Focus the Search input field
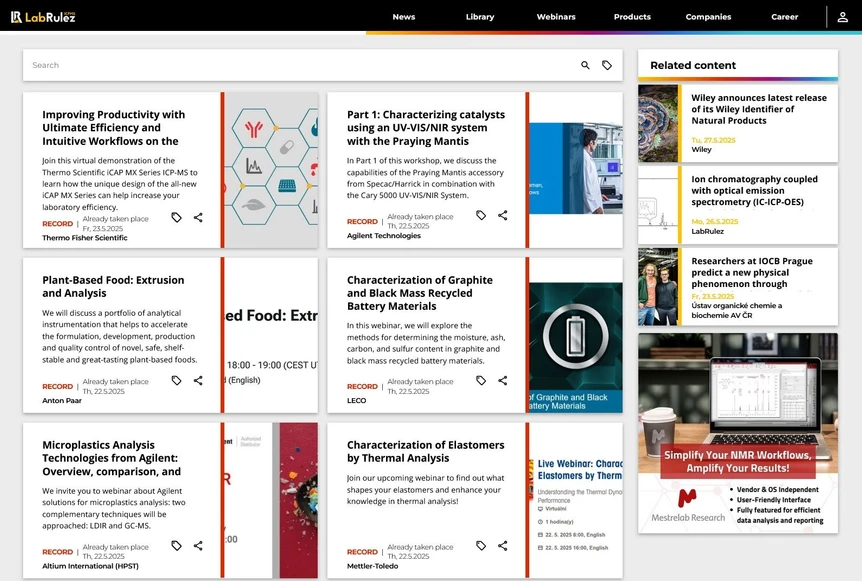 [302, 65]
